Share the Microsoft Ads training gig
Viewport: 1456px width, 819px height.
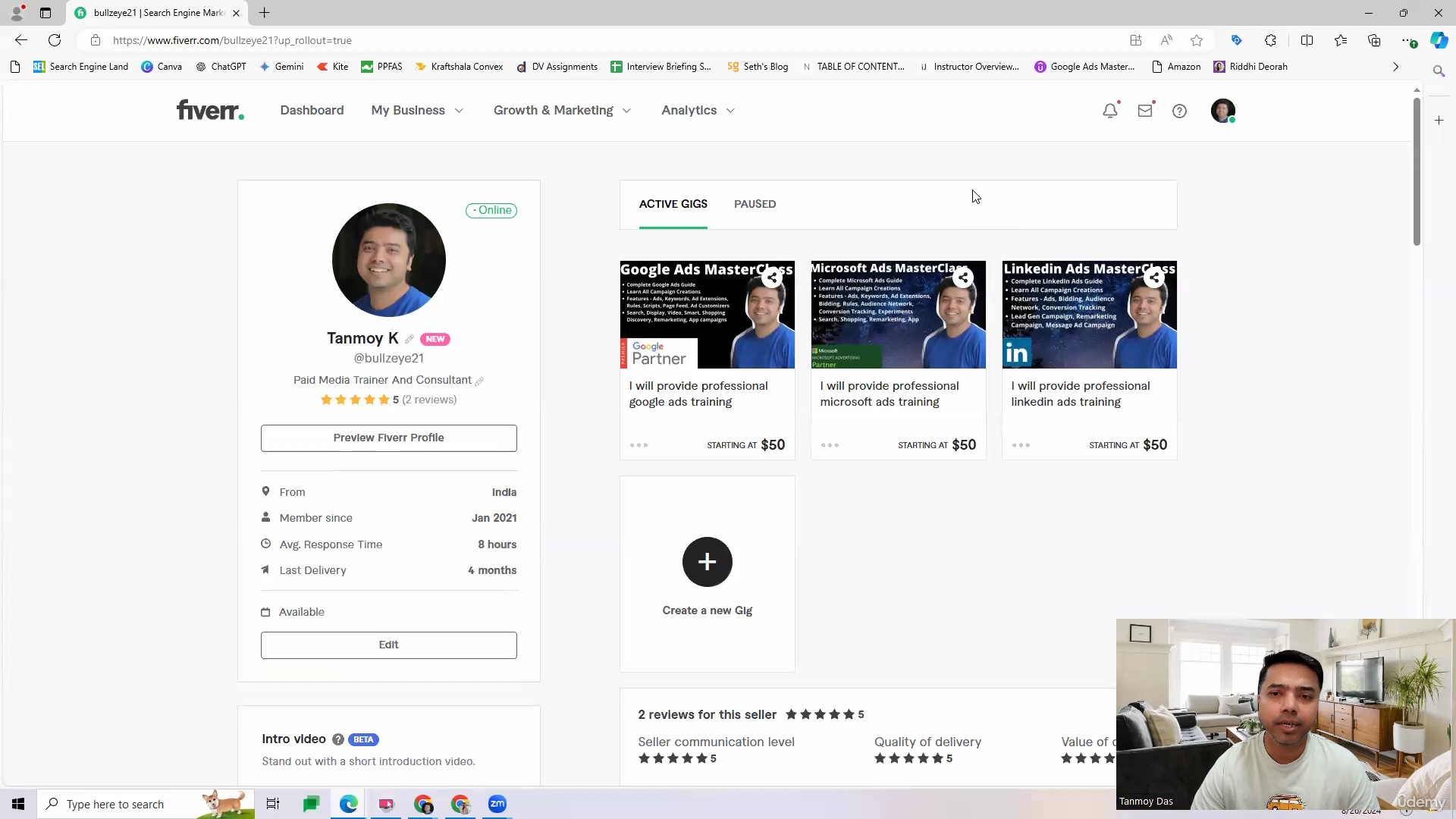(x=963, y=278)
